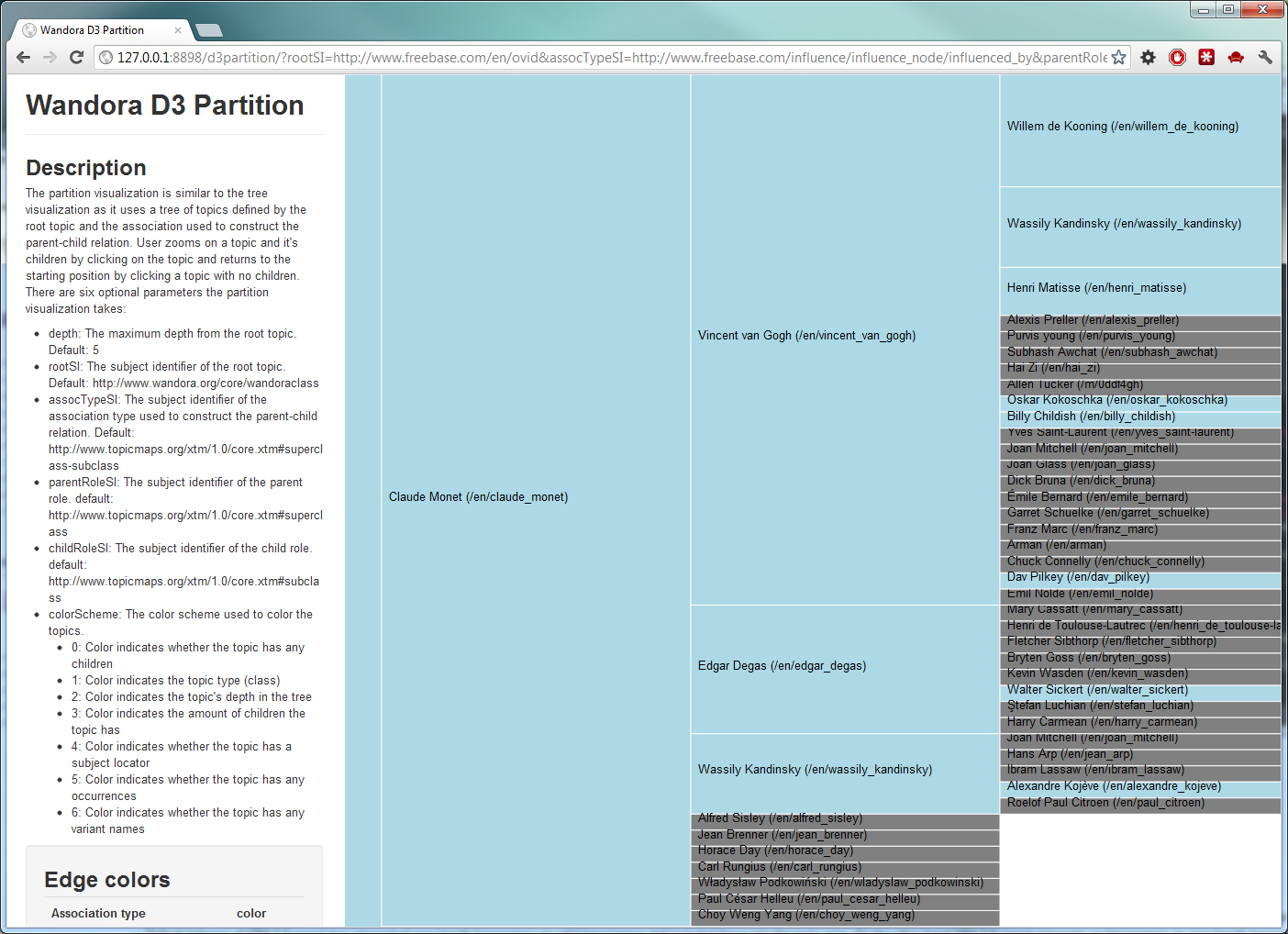Click inside the URL address bar

[x=550, y=57]
